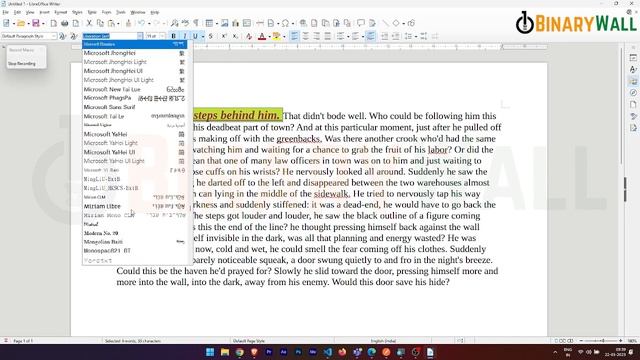
Task: Toggle Underline formatting
Action: point(195,36)
